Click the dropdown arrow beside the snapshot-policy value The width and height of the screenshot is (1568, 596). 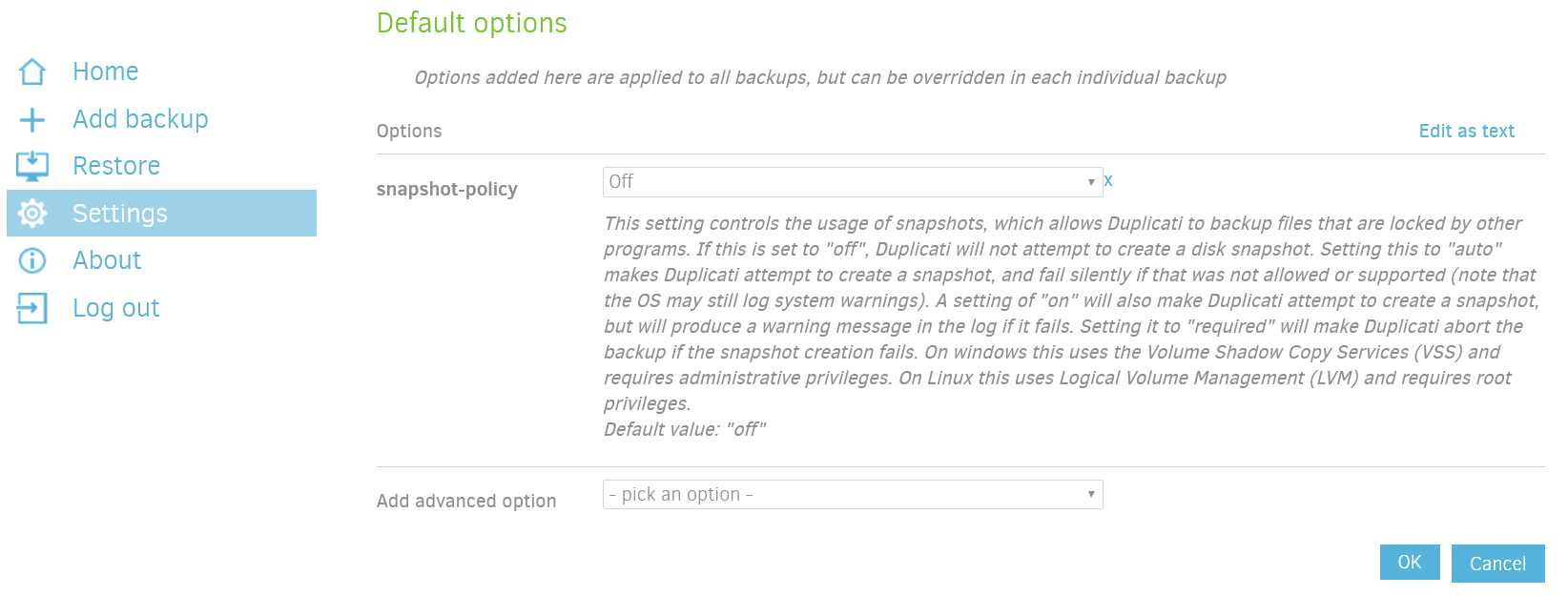pyautogui.click(x=1091, y=180)
